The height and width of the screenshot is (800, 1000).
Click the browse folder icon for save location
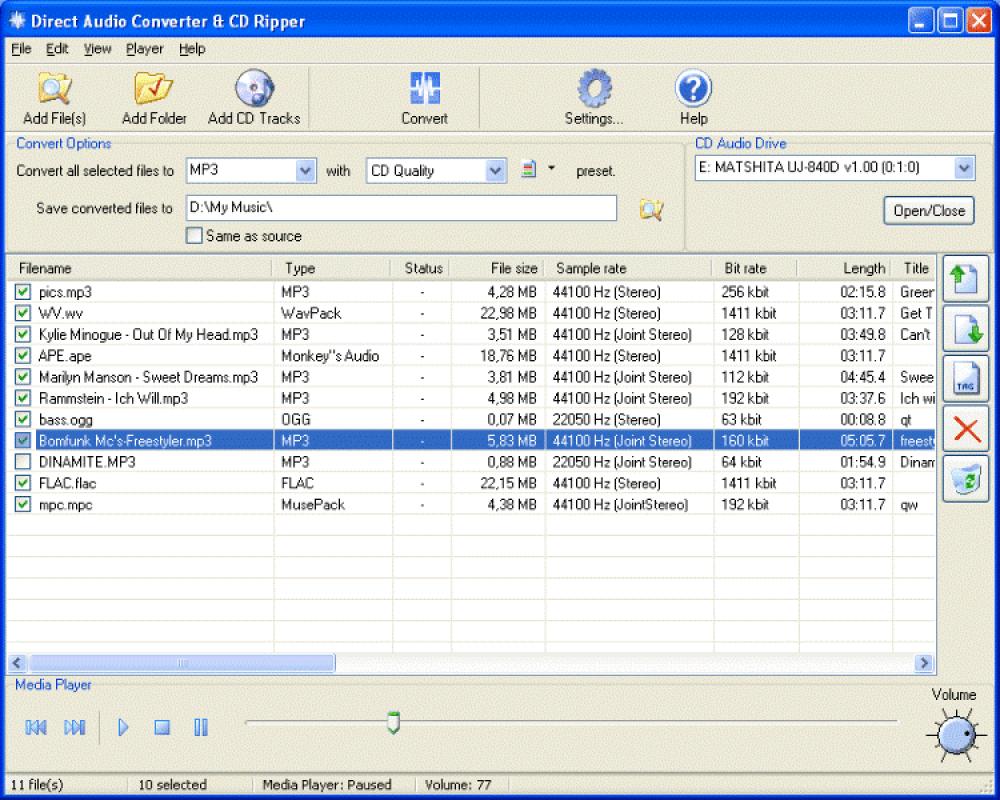click(x=651, y=210)
